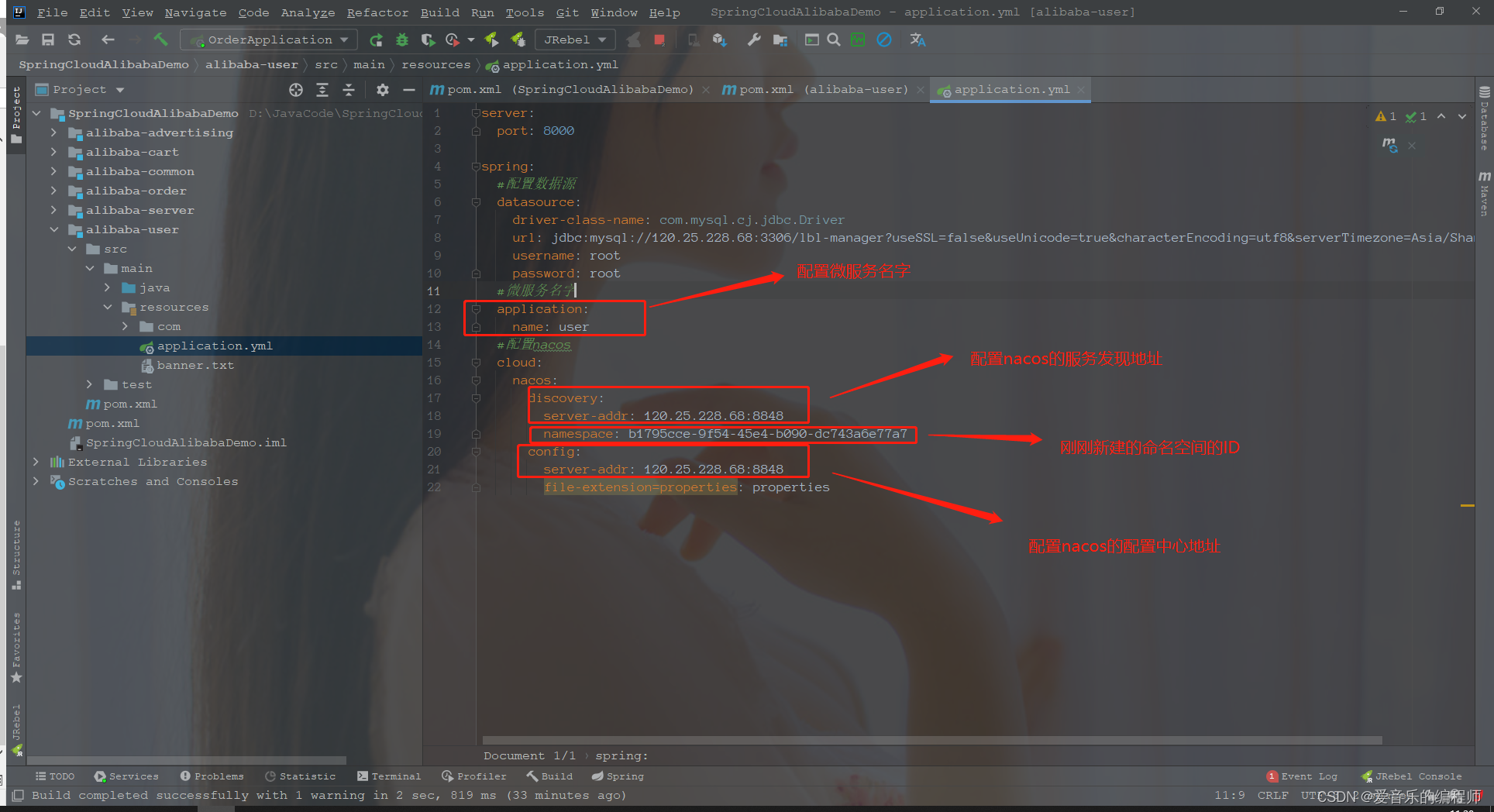Run OrderApplication with the run icon

coord(376,40)
